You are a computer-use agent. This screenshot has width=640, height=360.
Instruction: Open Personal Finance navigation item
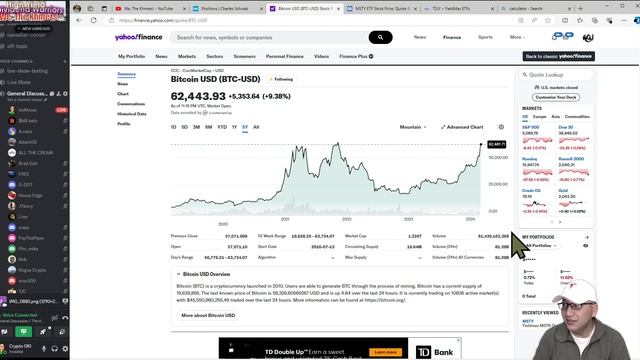pos(284,56)
